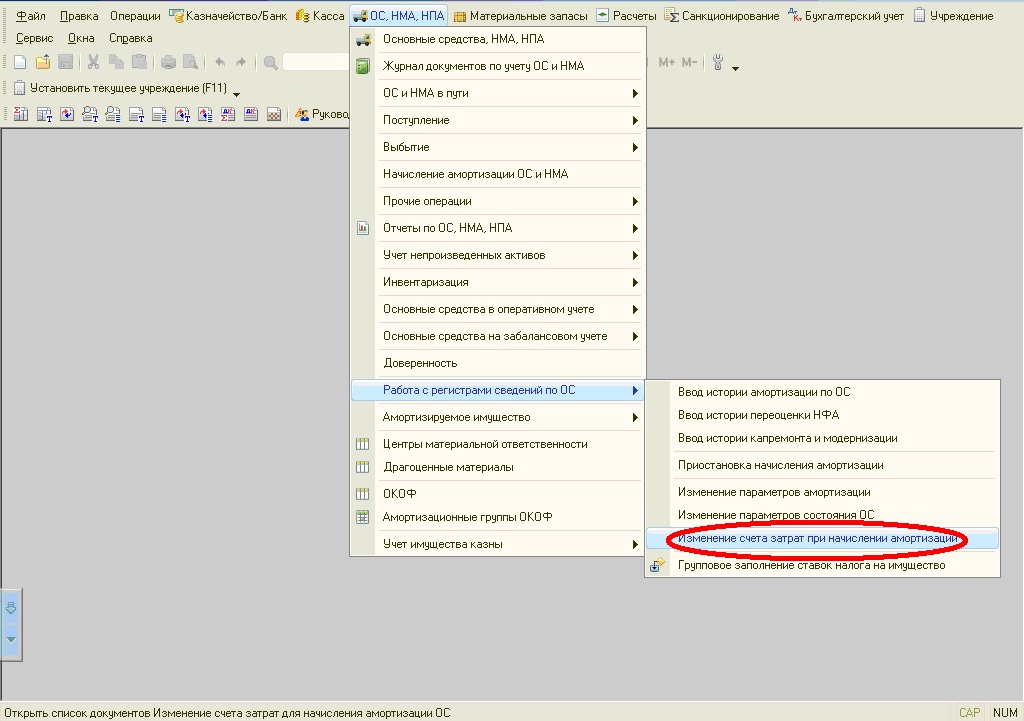Viewport: 1024px width, 721px height.
Task: Click the Cut scissors icon
Action: tap(93, 63)
